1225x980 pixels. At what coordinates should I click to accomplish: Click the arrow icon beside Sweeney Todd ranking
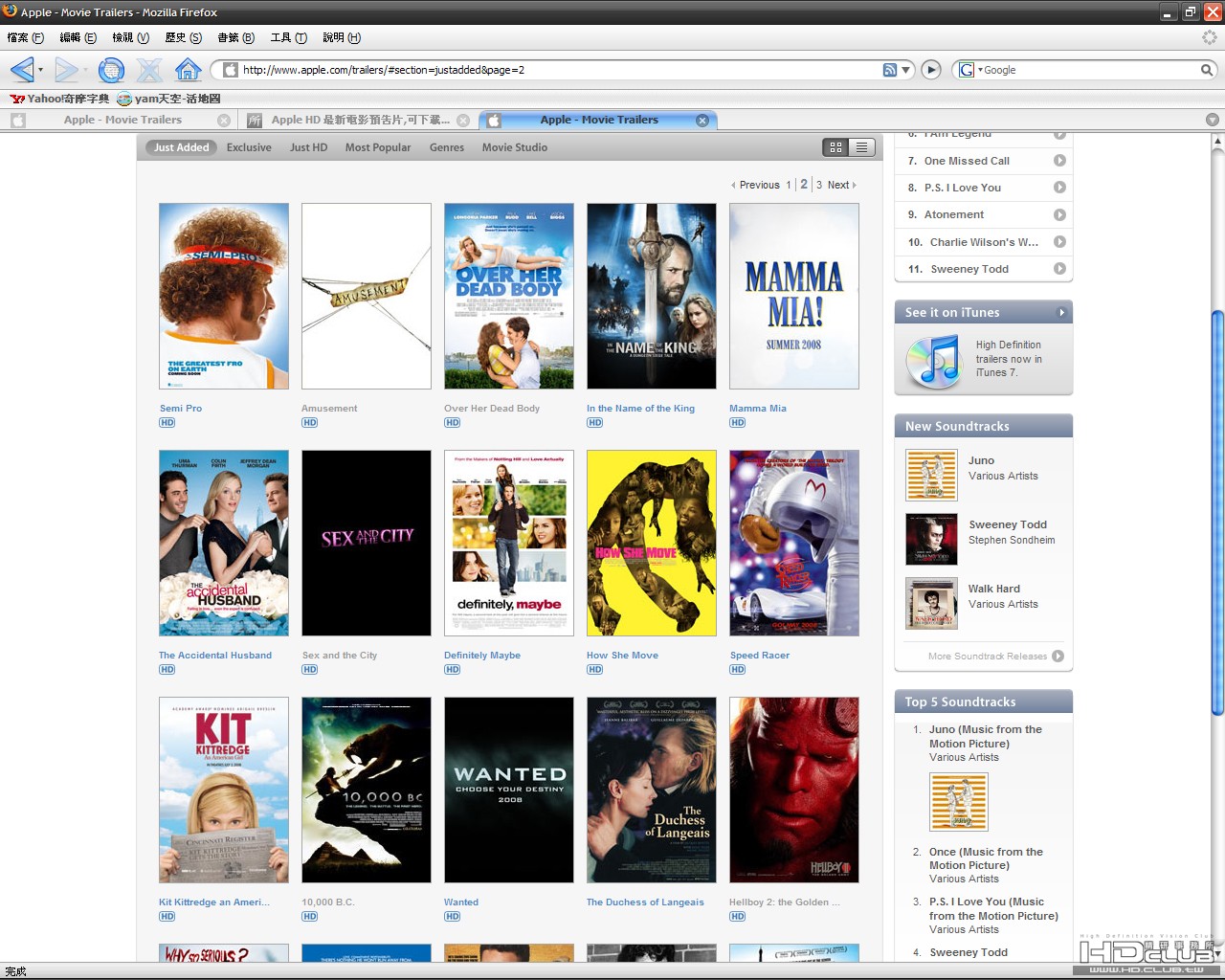click(x=1059, y=269)
